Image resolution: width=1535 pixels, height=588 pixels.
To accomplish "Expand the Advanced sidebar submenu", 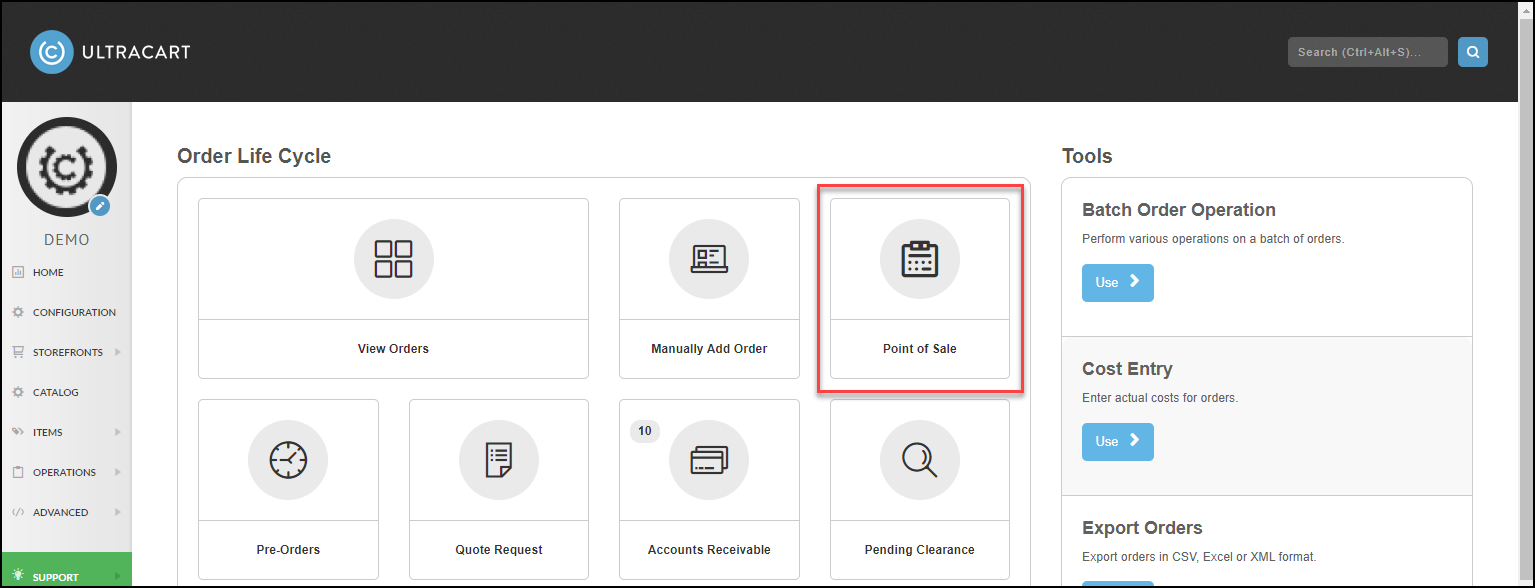I will point(117,512).
